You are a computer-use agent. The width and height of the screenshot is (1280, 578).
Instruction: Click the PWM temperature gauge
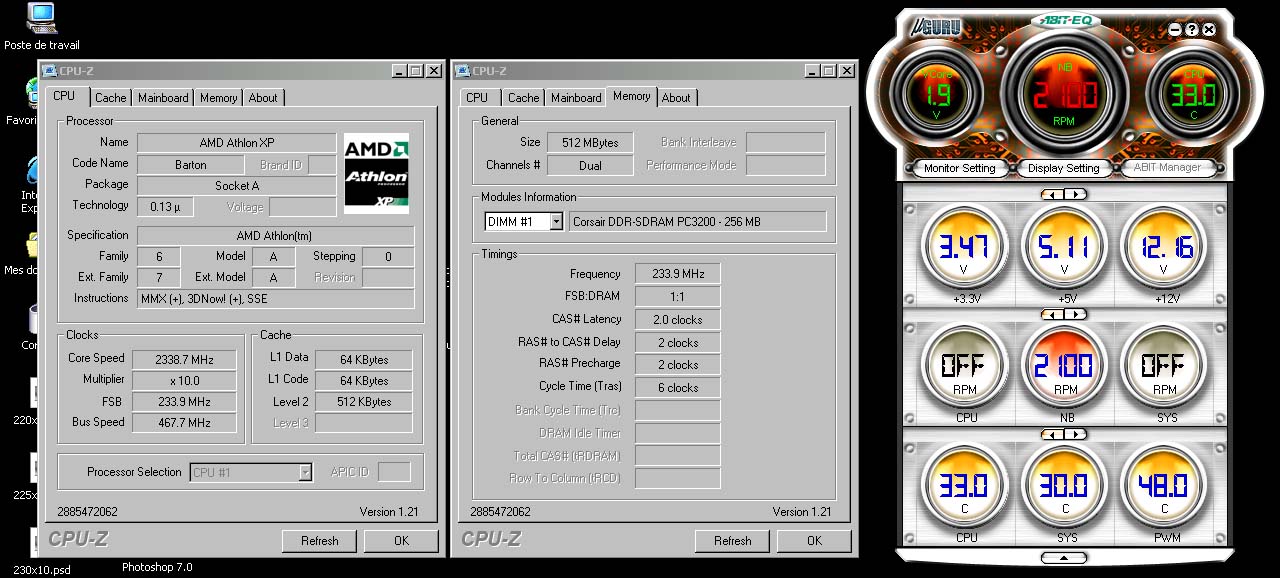[1164, 486]
